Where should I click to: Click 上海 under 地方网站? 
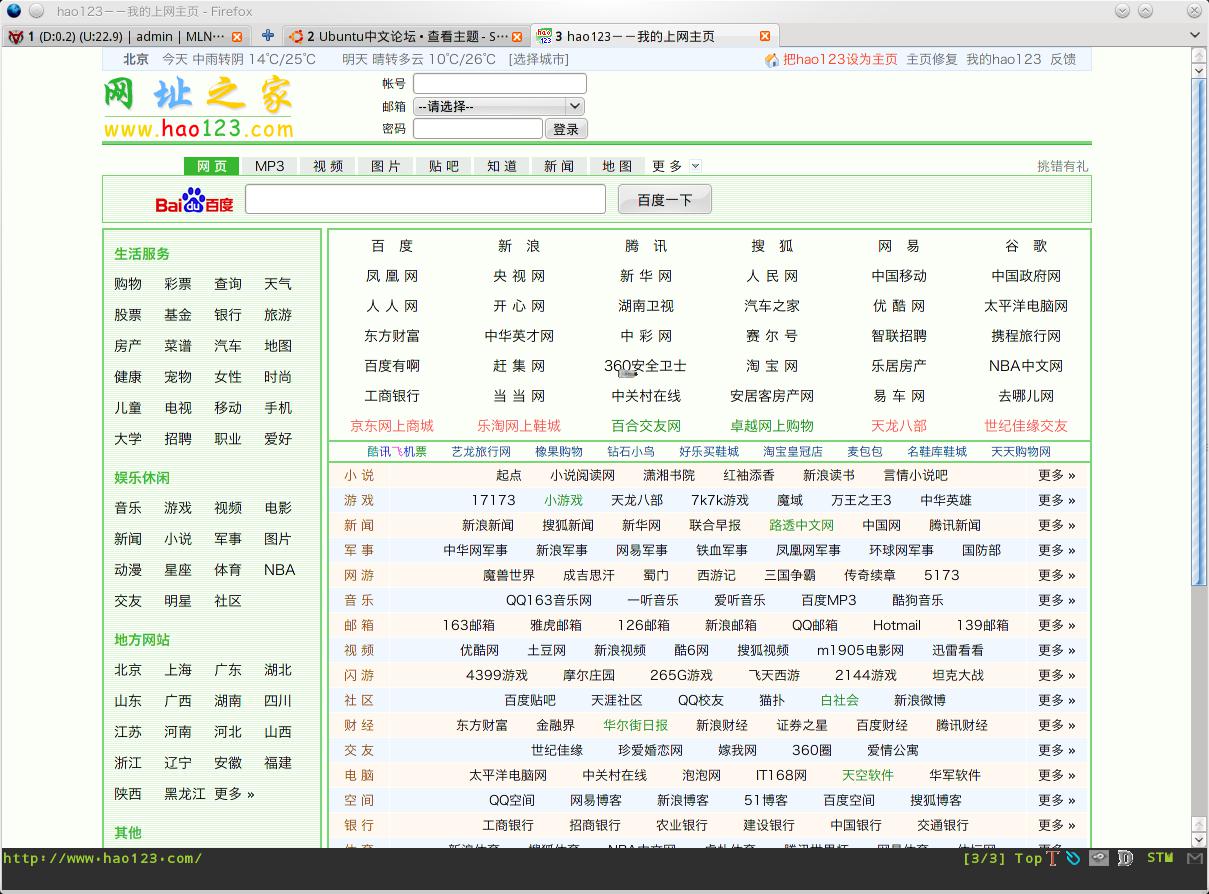click(x=178, y=670)
